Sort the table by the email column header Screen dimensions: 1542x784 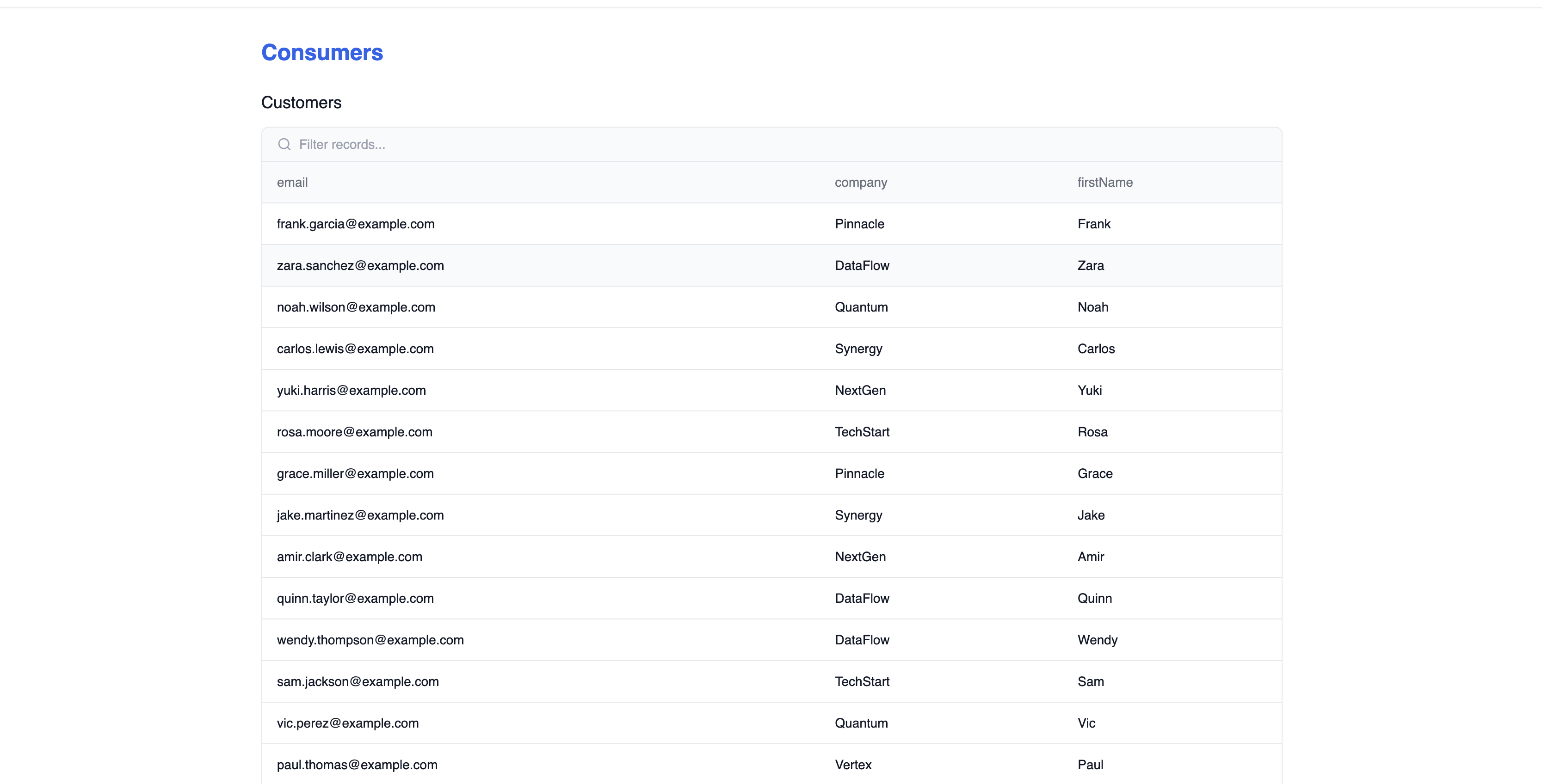pos(292,183)
